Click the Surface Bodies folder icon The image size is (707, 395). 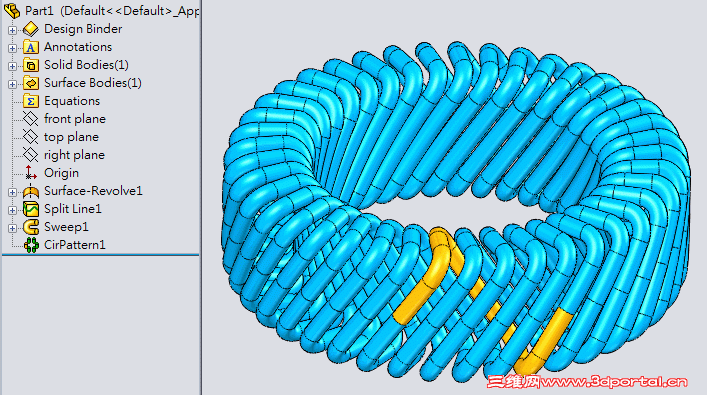pyautogui.click(x=31, y=83)
